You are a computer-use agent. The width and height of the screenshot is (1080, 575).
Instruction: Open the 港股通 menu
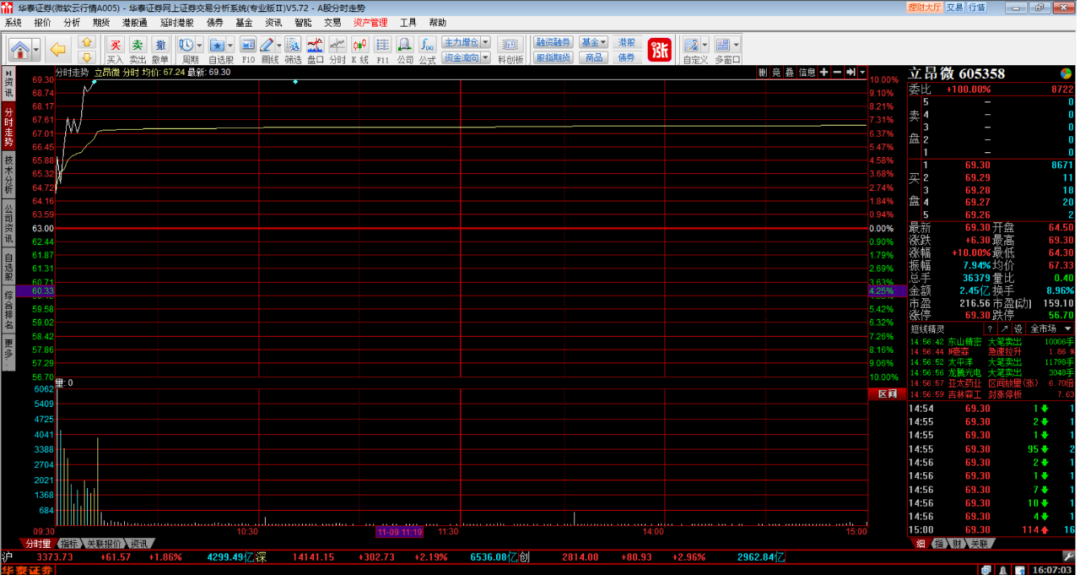pos(134,23)
